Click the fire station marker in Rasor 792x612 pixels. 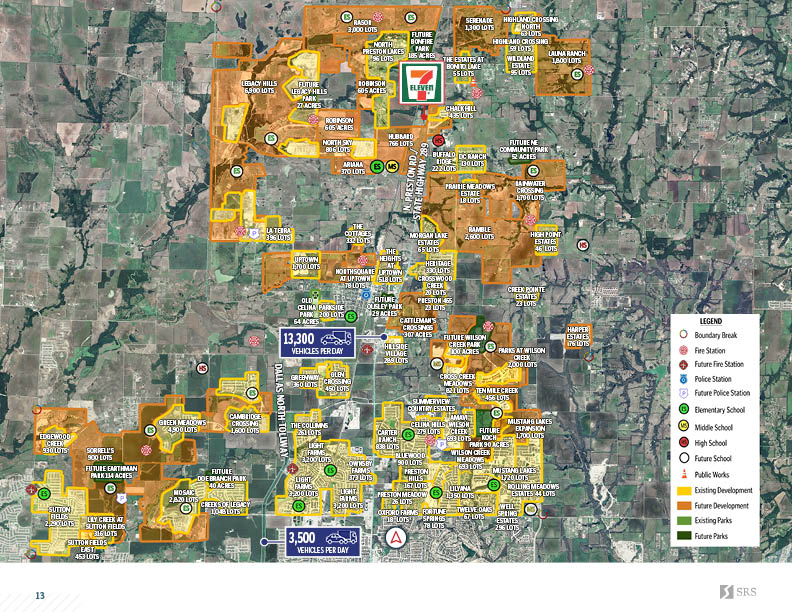[377, 18]
